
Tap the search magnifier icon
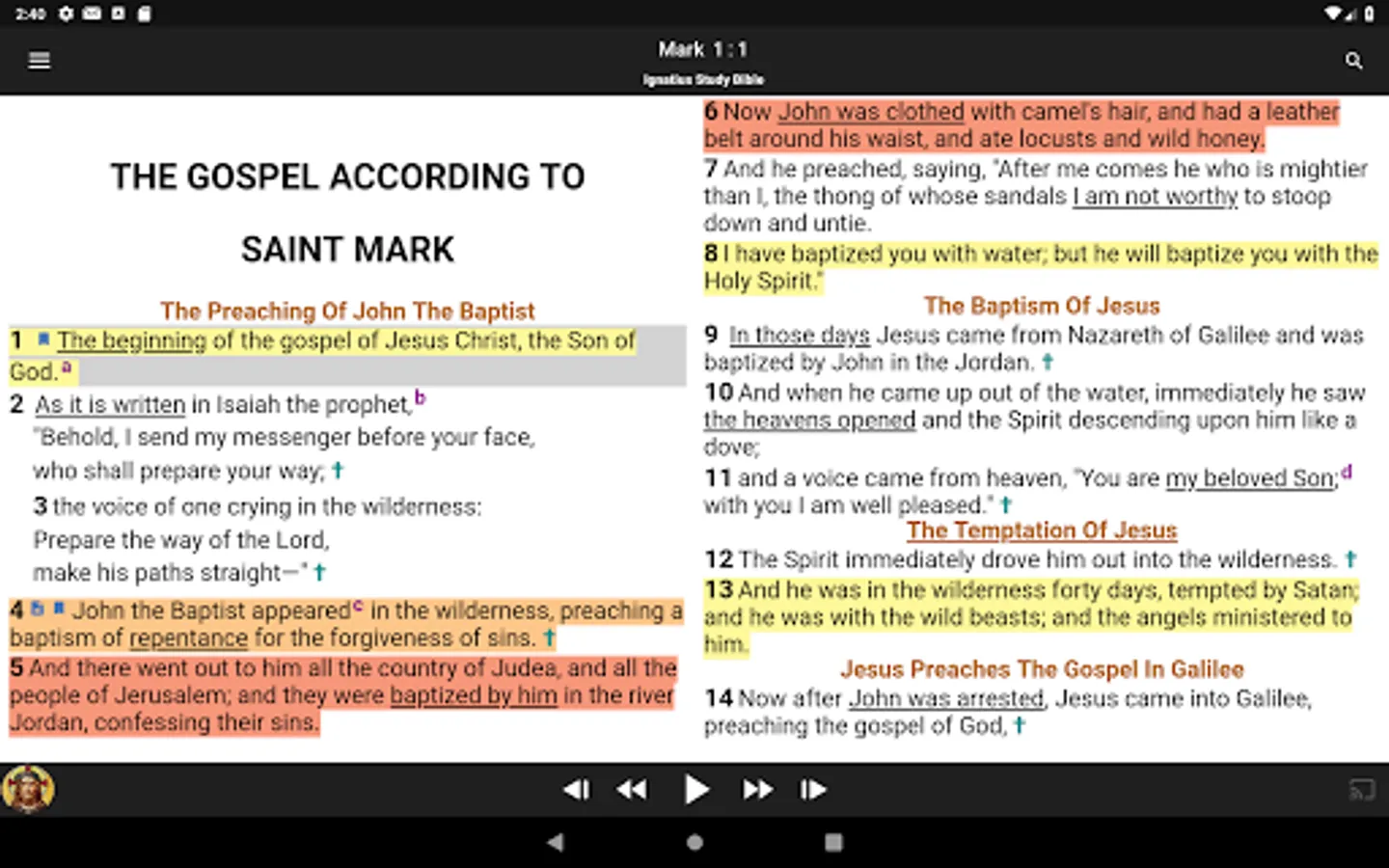(x=1354, y=61)
